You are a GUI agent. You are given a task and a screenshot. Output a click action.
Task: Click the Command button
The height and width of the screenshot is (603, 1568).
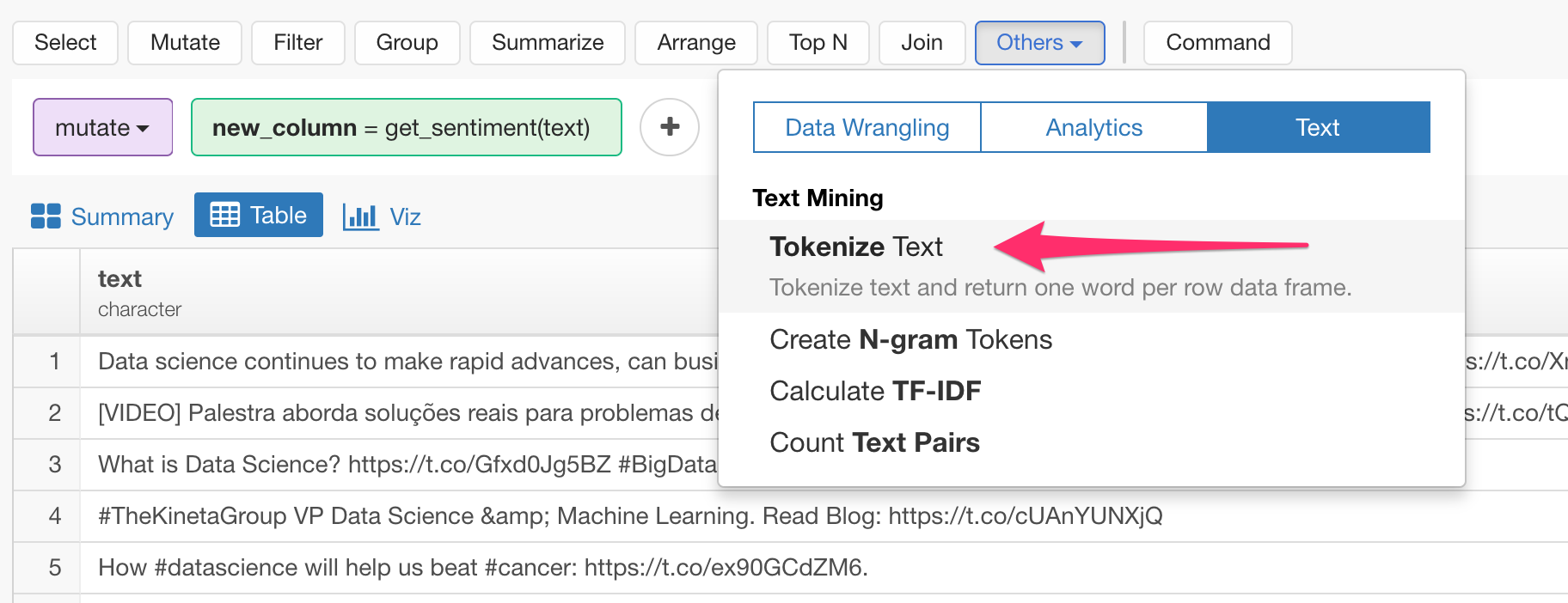[1217, 42]
